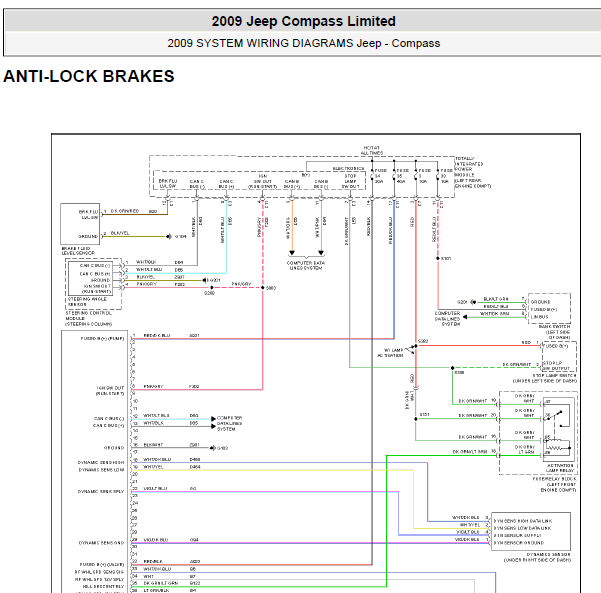601x593 pixels.
Task: Select the S301 splice label
Action: pos(446,258)
